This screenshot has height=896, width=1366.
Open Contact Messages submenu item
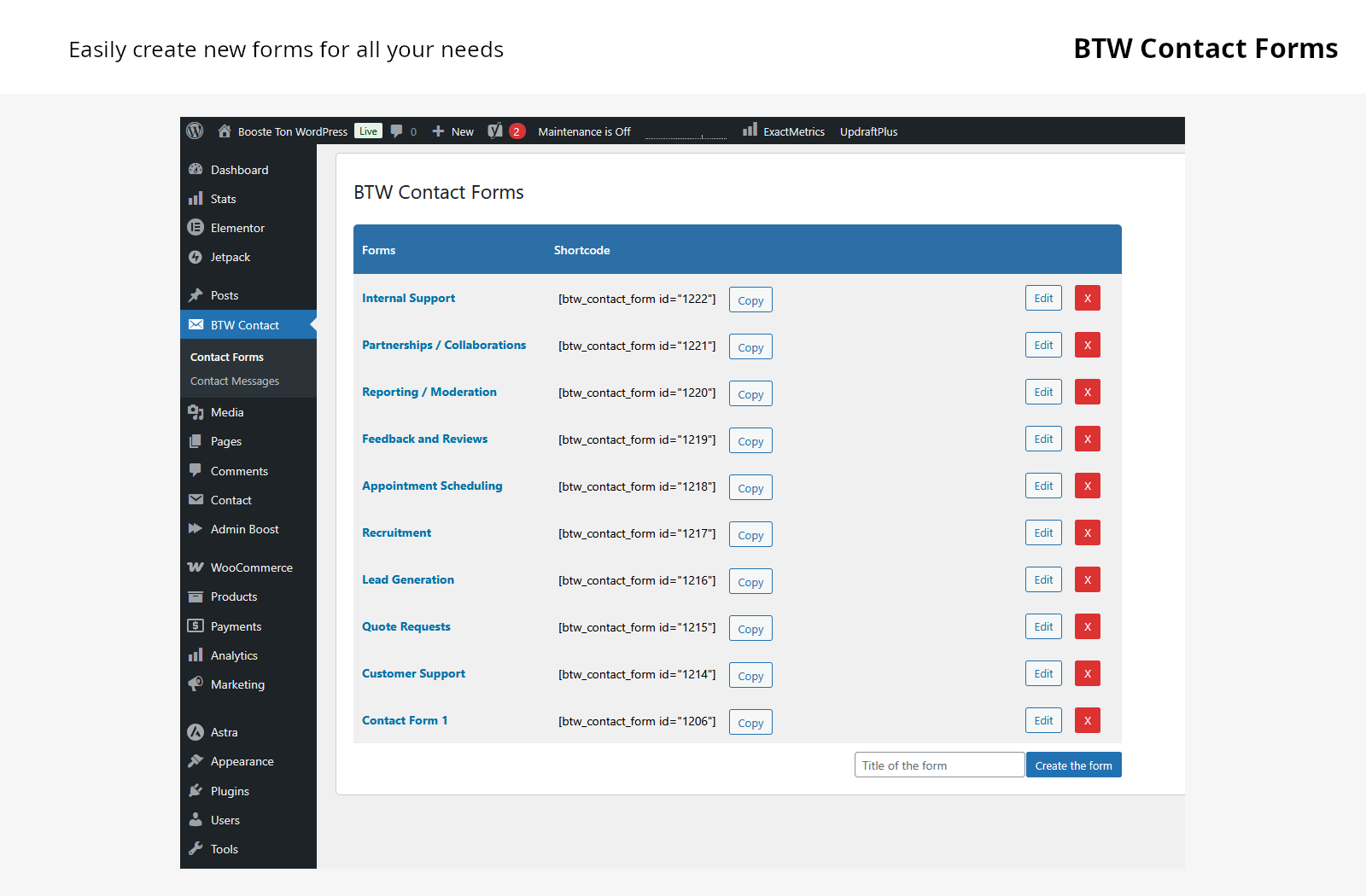click(x=235, y=381)
